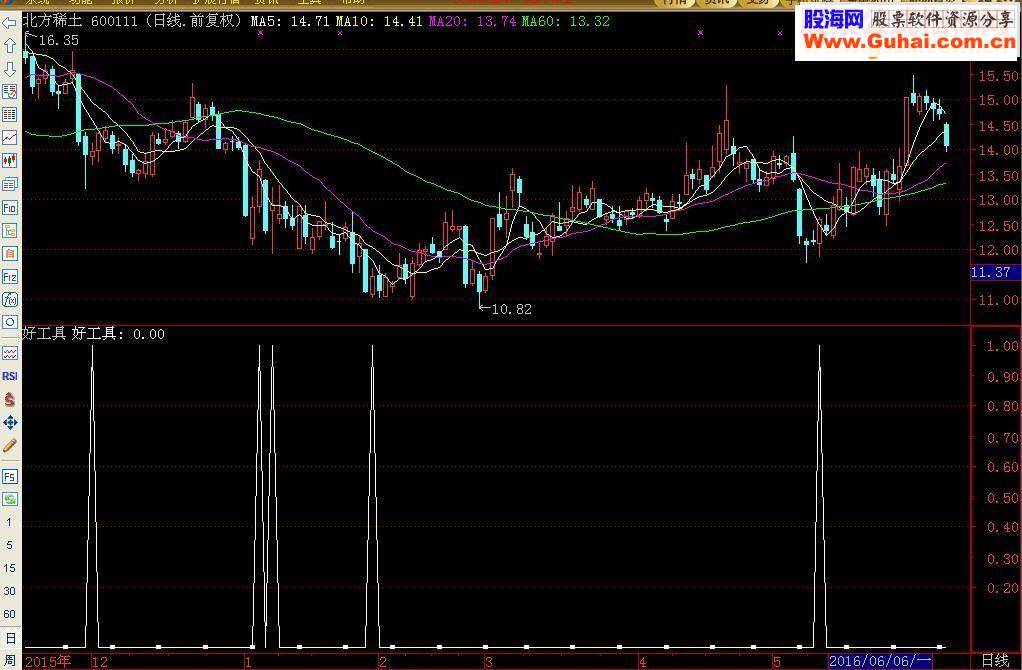Select the candlestick chart icon
1022x670 pixels.
tap(9, 161)
